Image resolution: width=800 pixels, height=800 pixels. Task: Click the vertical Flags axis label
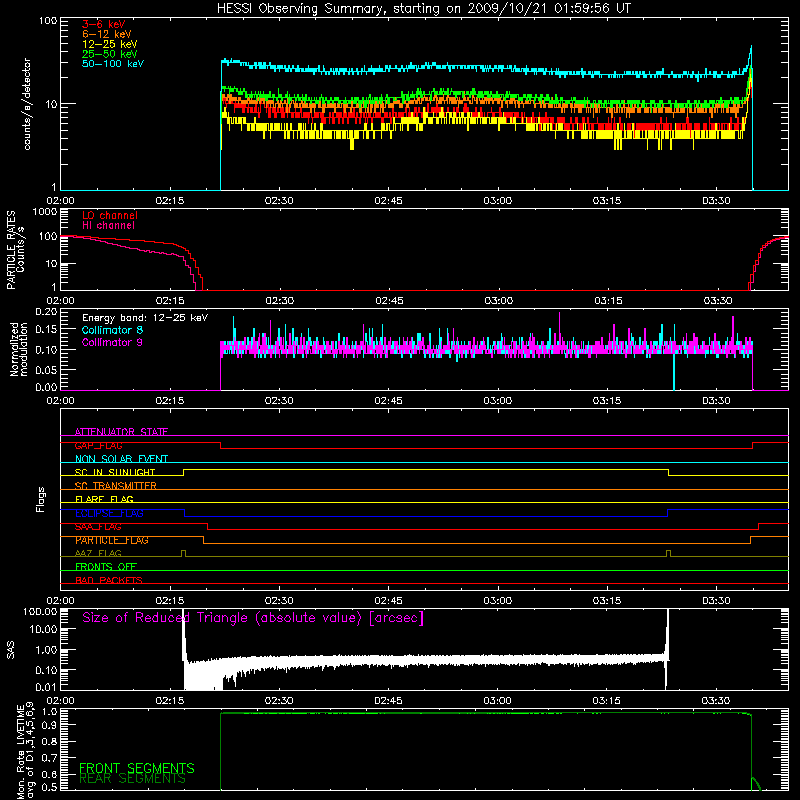coord(41,499)
